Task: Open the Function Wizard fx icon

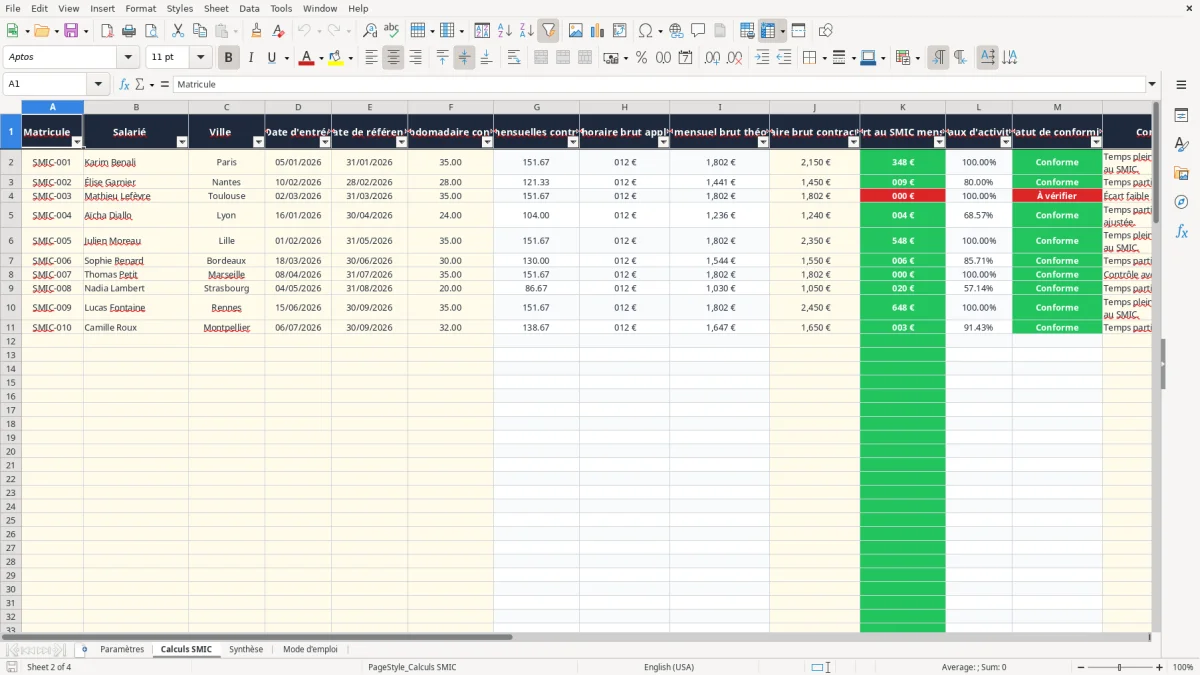Action: pyautogui.click(x=125, y=85)
